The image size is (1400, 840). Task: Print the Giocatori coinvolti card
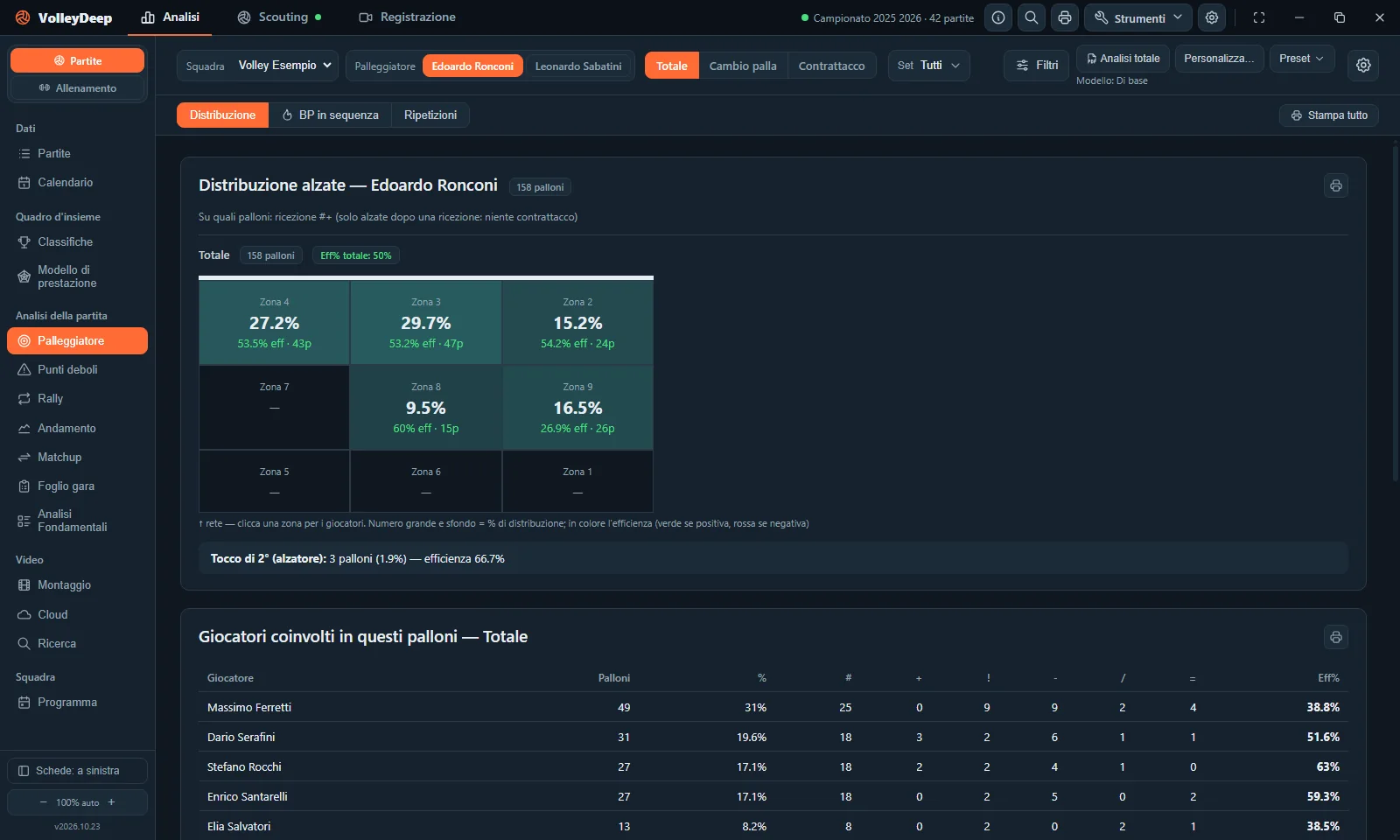point(1336,637)
